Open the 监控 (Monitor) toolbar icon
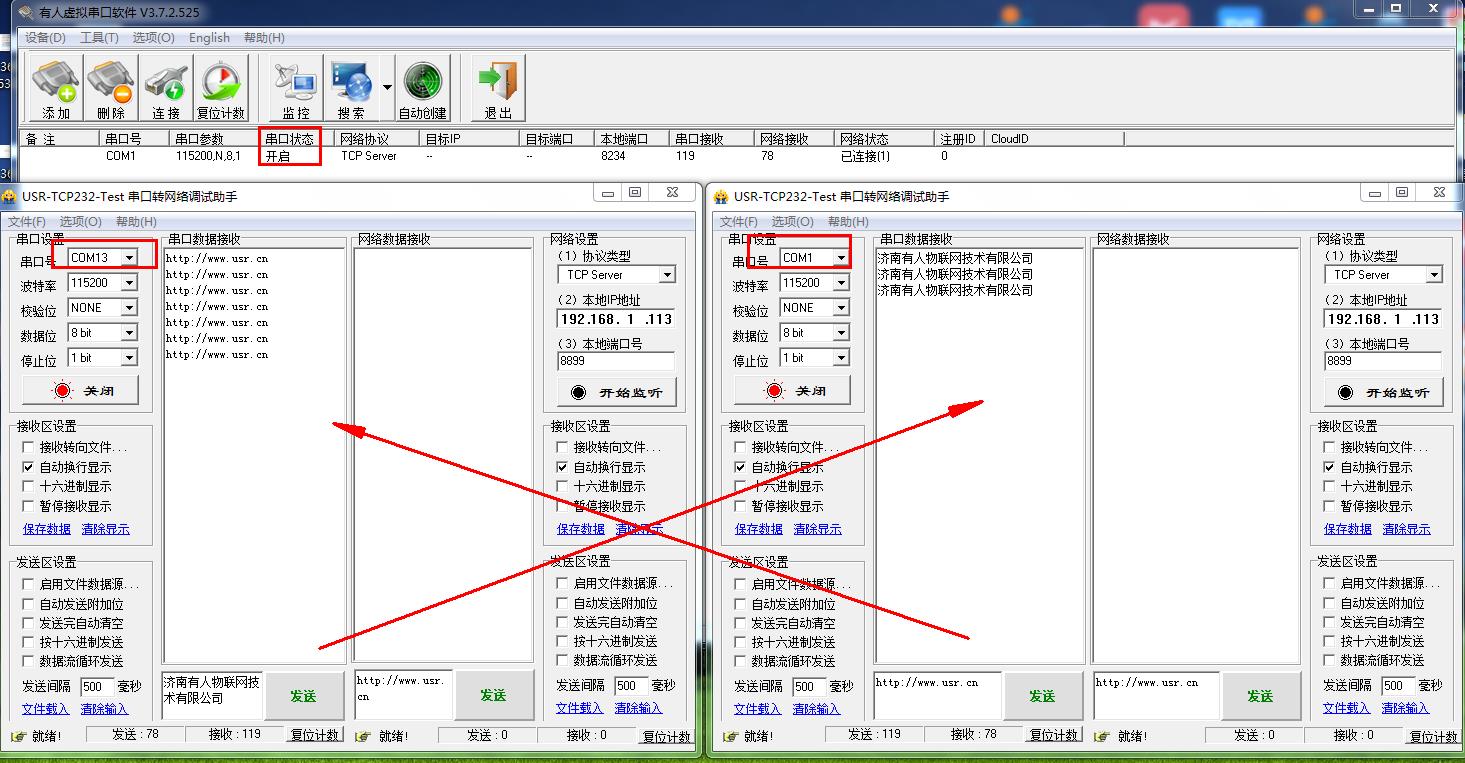This screenshot has width=1465, height=763. (295, 88)
